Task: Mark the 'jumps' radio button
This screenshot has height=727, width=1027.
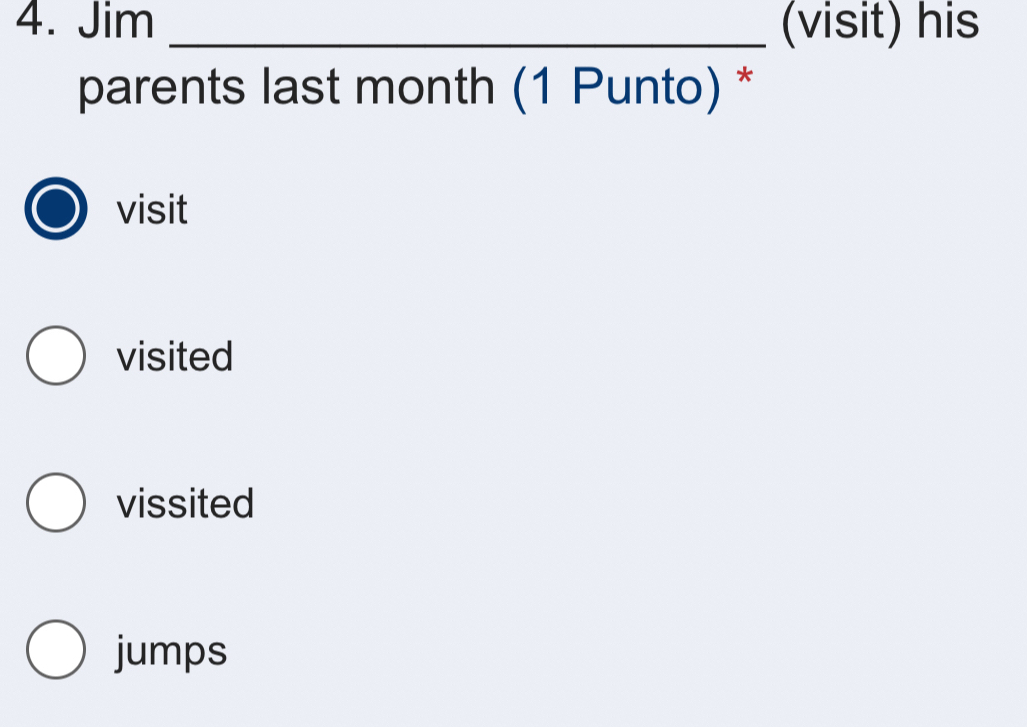Action: tap(56, 650)
